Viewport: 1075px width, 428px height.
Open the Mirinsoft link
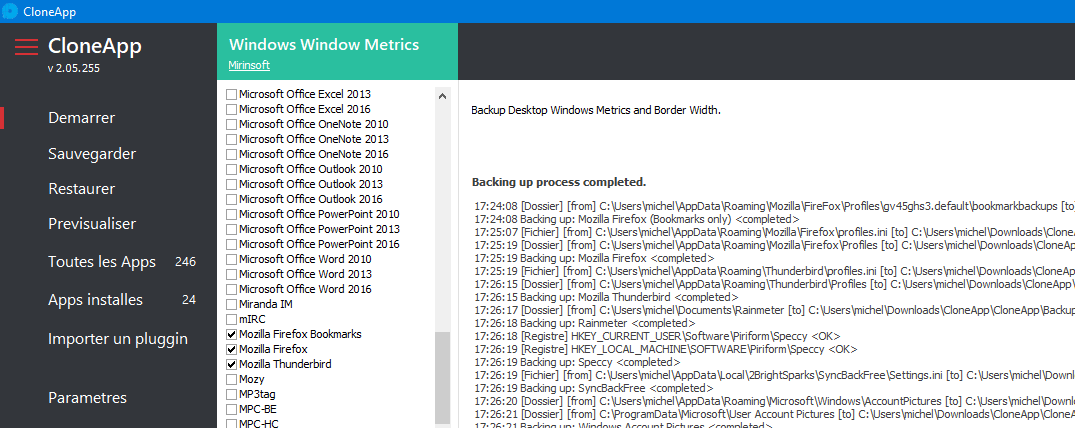249,65
